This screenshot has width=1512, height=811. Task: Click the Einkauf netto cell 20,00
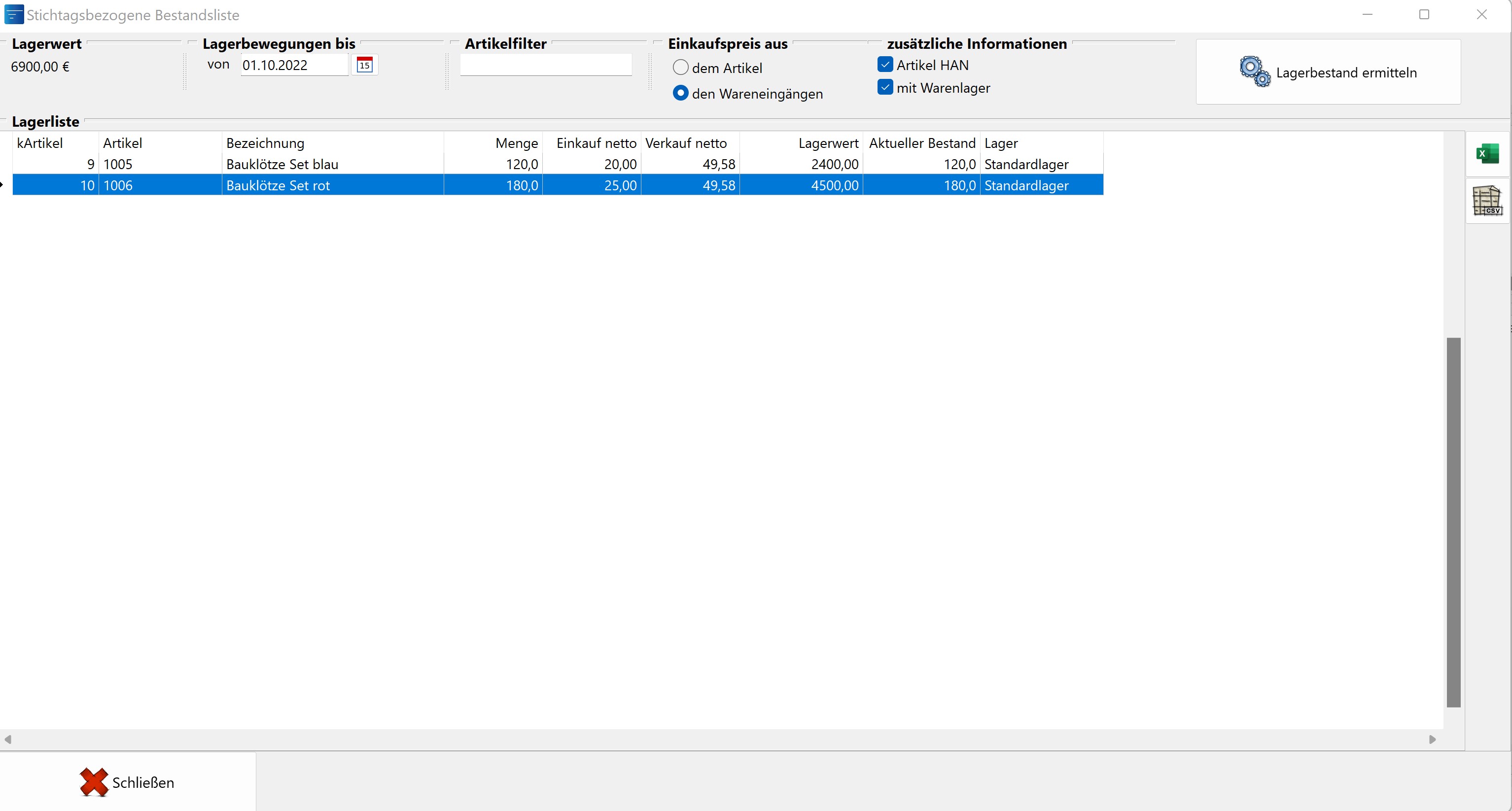(x=592, y=164)
